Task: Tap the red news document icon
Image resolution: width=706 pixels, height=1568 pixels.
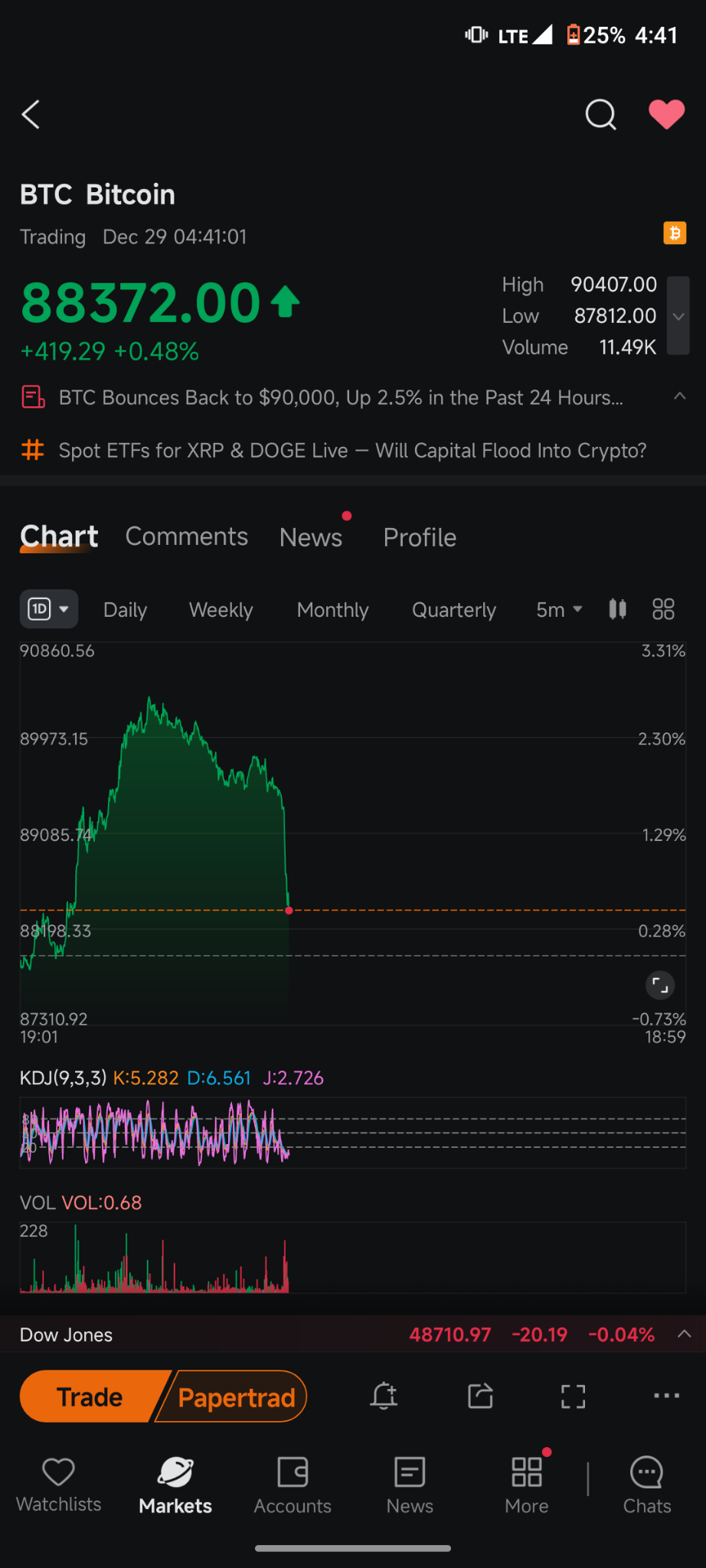Action: 33,397
